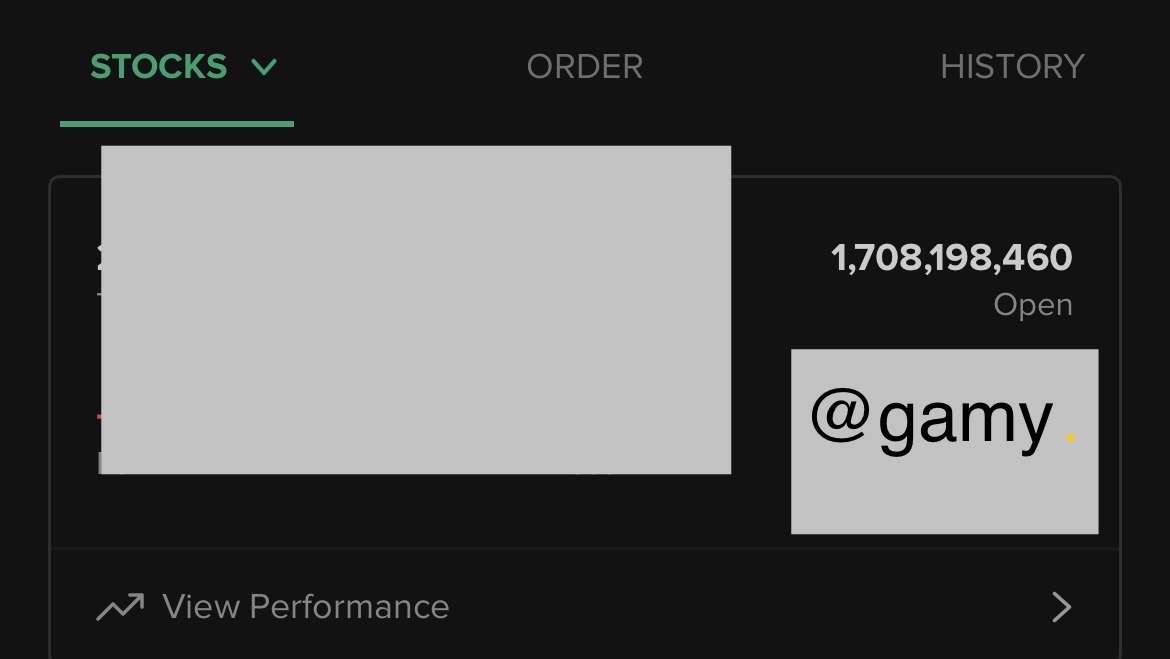The width and height of the screenshot is (1170, 659).
Task: Click the green underline beneath STOCKS
Action: click(x=177, y=124)
